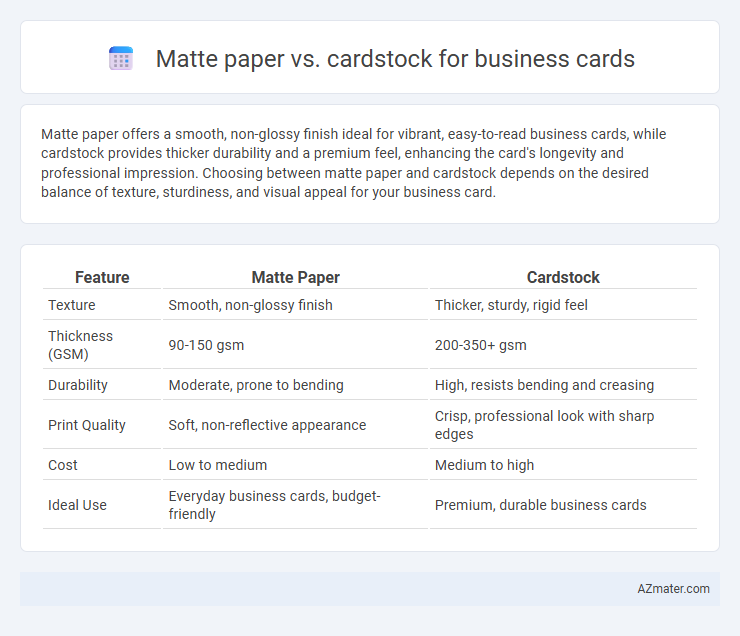Viewport: 740px width, 636px height.
Task: Select the 'Durability' row label
Action: tap(78, 385)
